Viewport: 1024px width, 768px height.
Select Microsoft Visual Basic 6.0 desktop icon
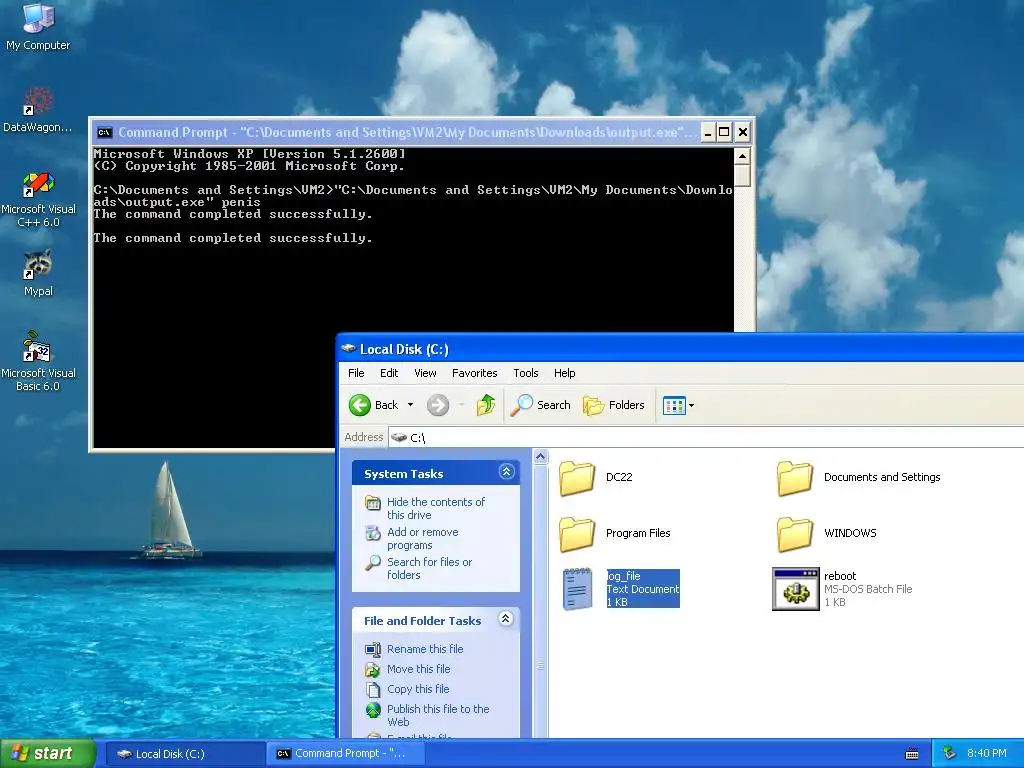coord(38,361)
